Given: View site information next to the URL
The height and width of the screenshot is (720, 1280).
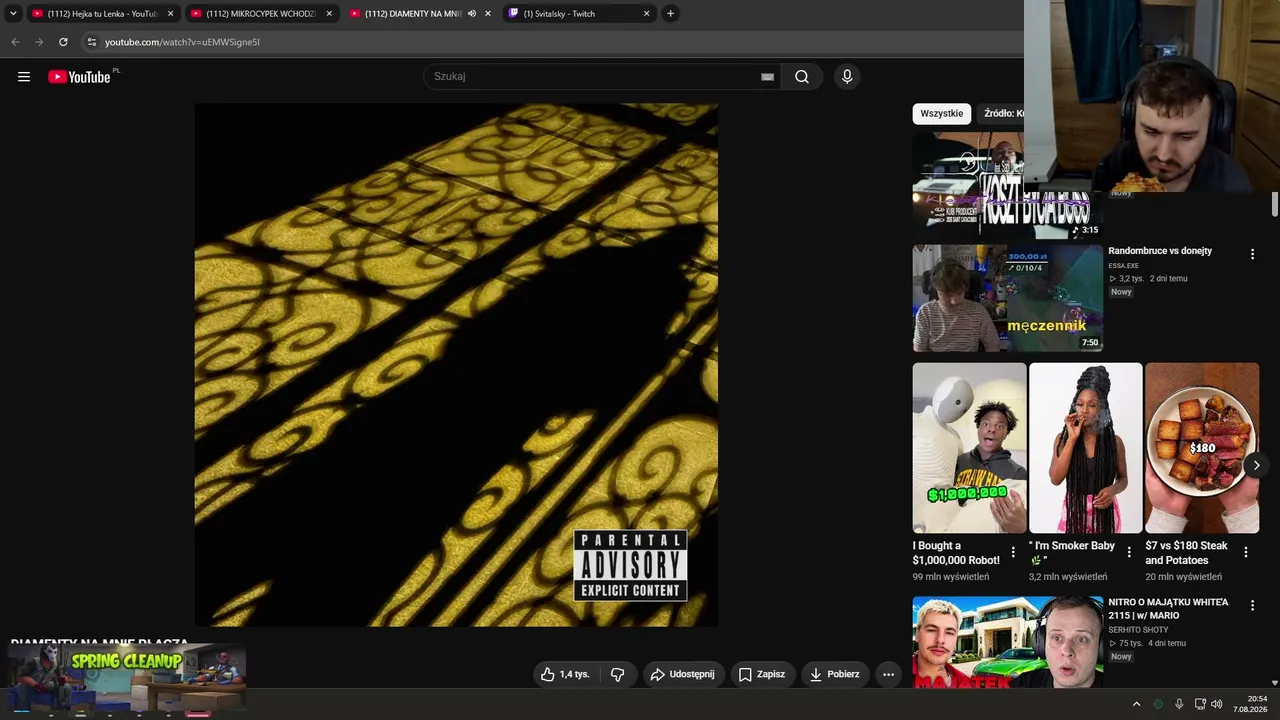Looking at the screenshot, I should (91, 42).
